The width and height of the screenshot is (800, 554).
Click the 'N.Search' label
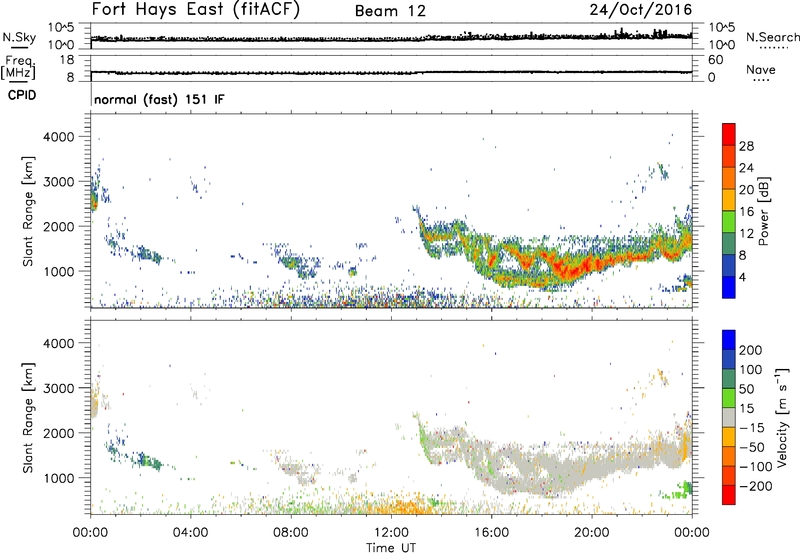click(773, 37)
